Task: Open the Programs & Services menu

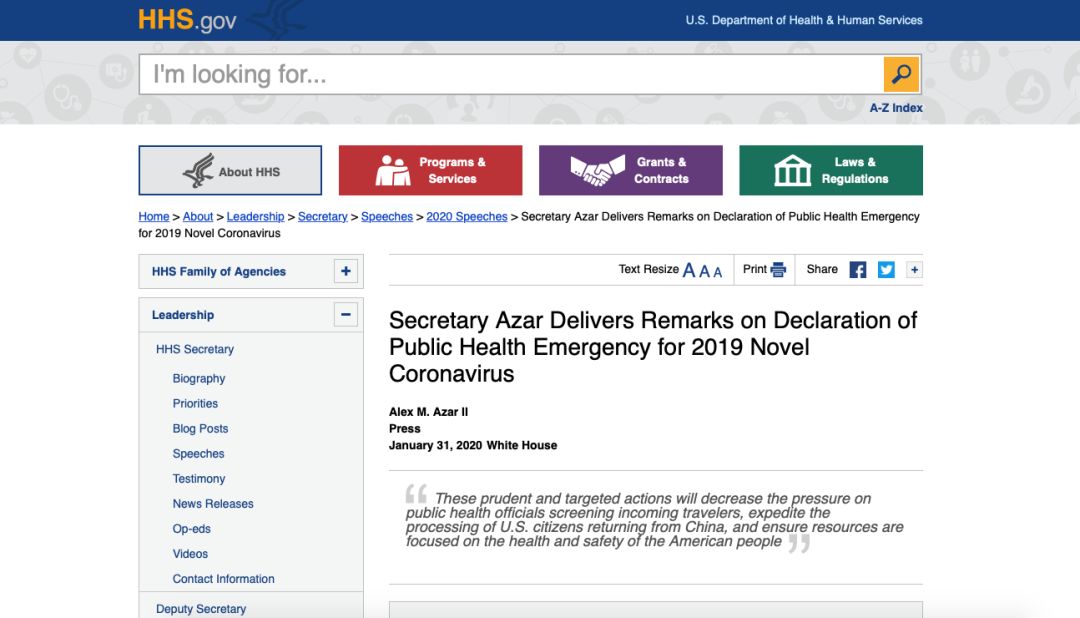Action: coord(430,170)
